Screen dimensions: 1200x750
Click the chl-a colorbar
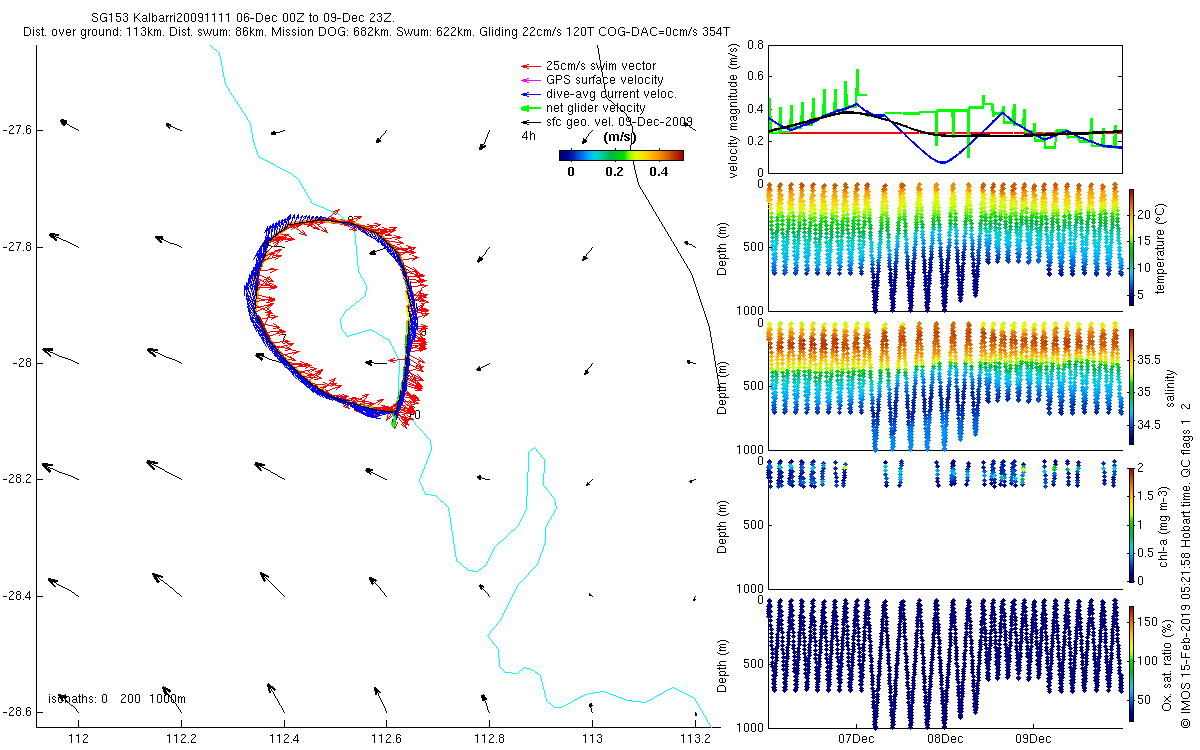(1132, 523)
